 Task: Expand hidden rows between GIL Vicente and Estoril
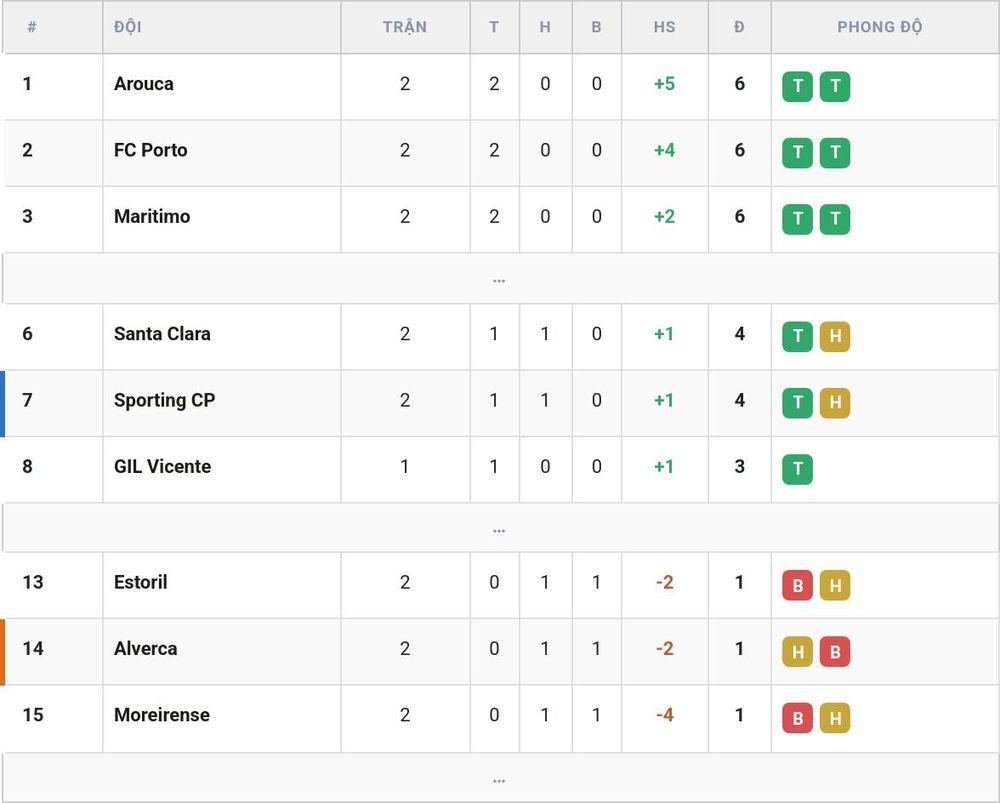[499, 528]
